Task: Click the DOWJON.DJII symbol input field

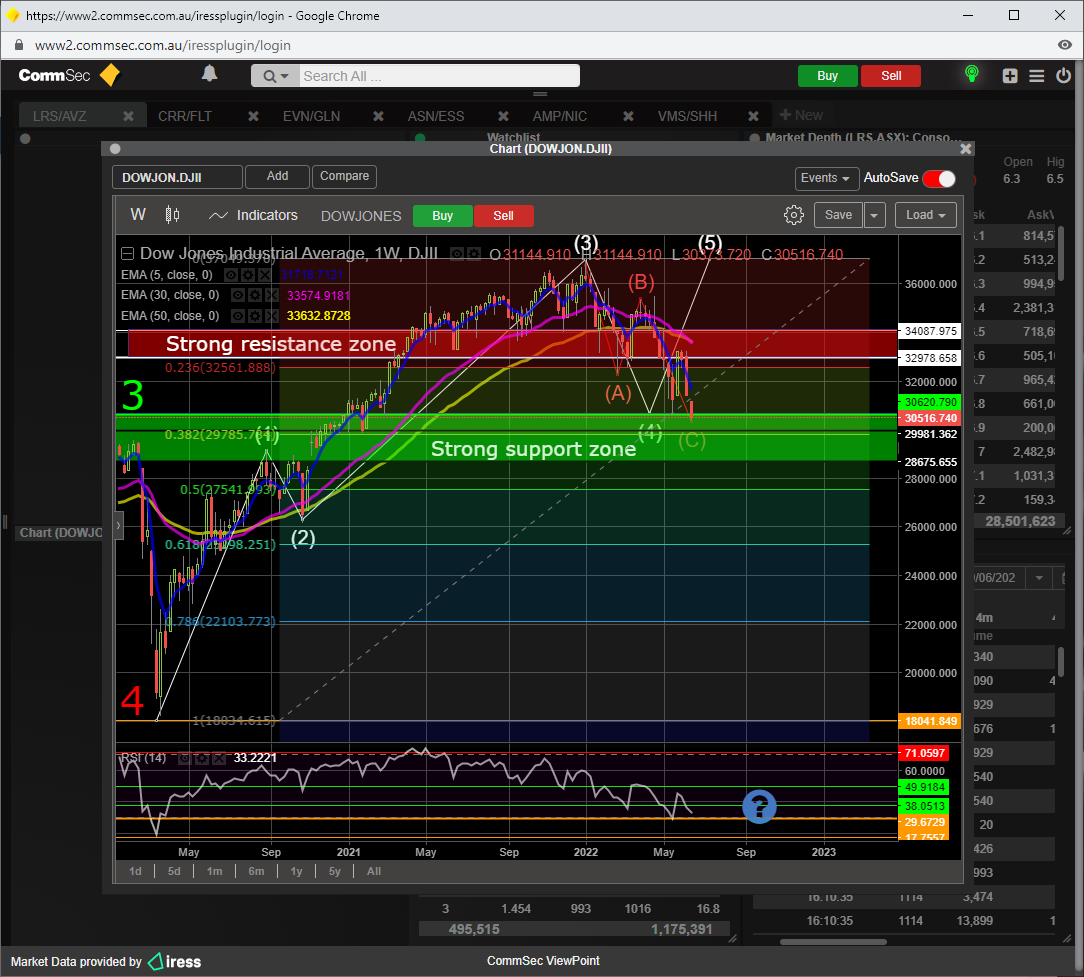Action: [177, 177]
